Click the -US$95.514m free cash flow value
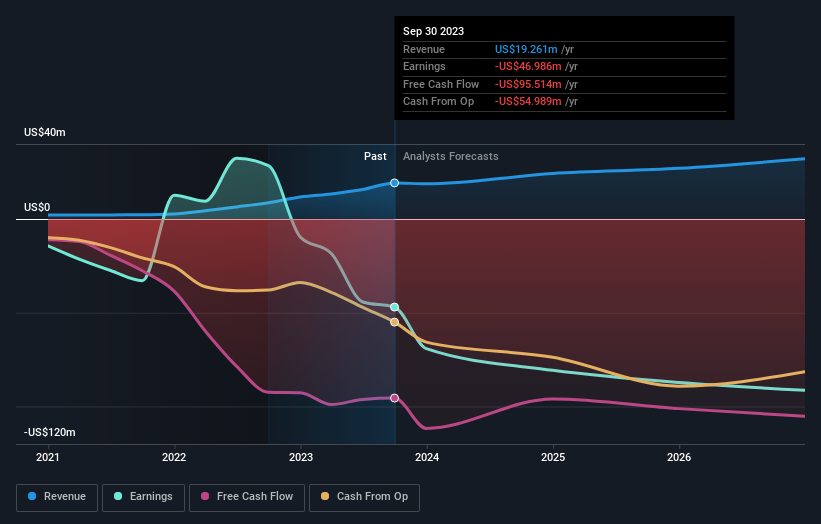The image size is (821, 524). (528, 84)
